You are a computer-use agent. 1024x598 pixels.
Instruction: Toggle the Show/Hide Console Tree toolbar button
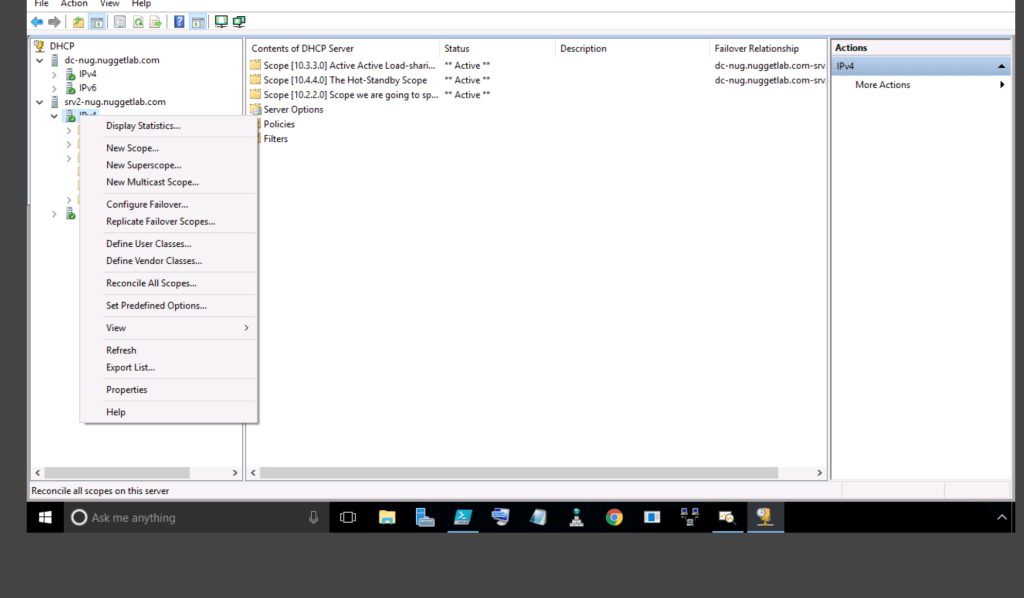96,22
